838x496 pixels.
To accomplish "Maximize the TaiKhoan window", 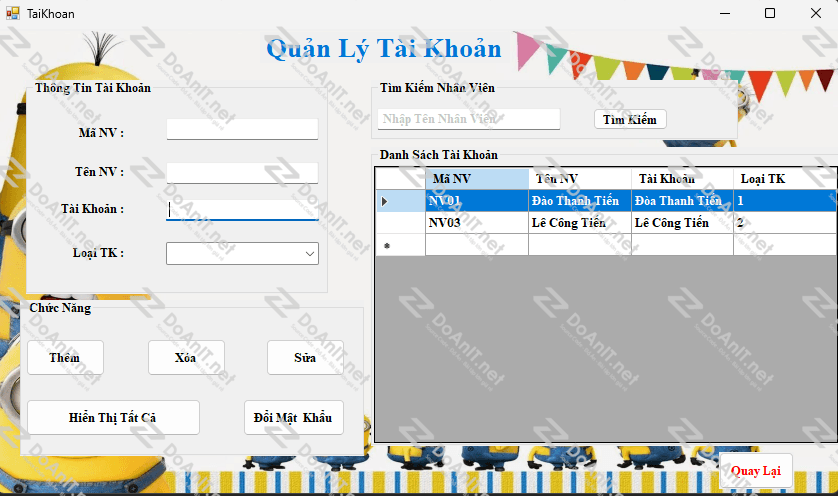I will tap(770, 13).
